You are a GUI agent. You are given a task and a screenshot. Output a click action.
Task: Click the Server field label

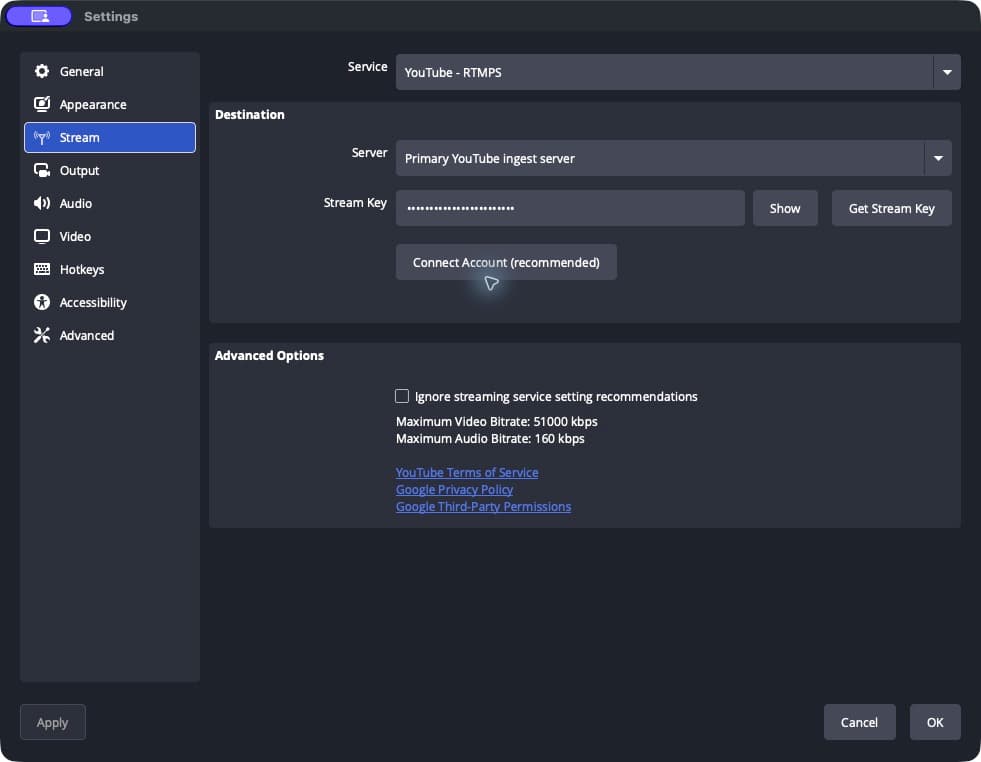(369, 153)
